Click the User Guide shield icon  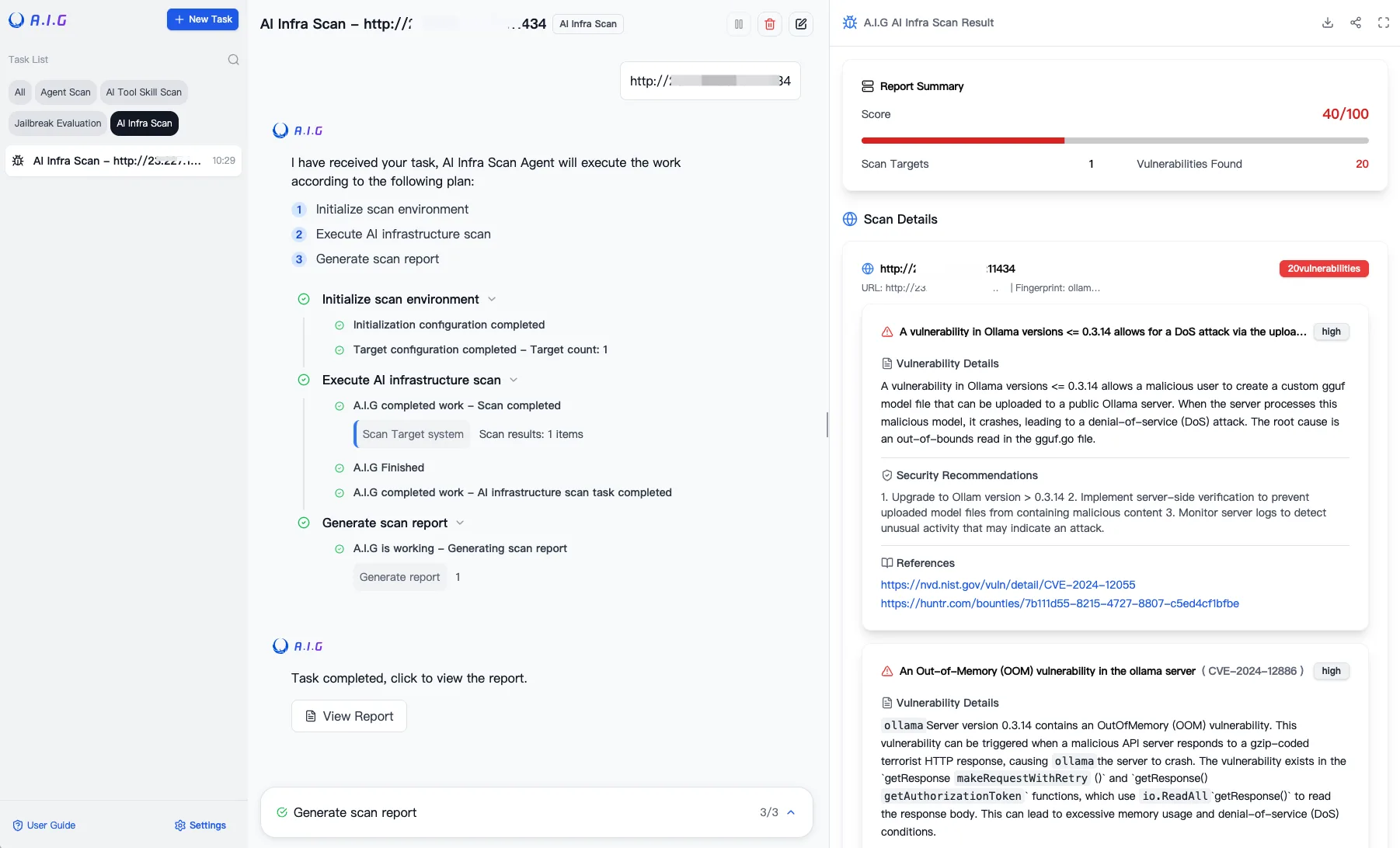(x=18, y=825)
